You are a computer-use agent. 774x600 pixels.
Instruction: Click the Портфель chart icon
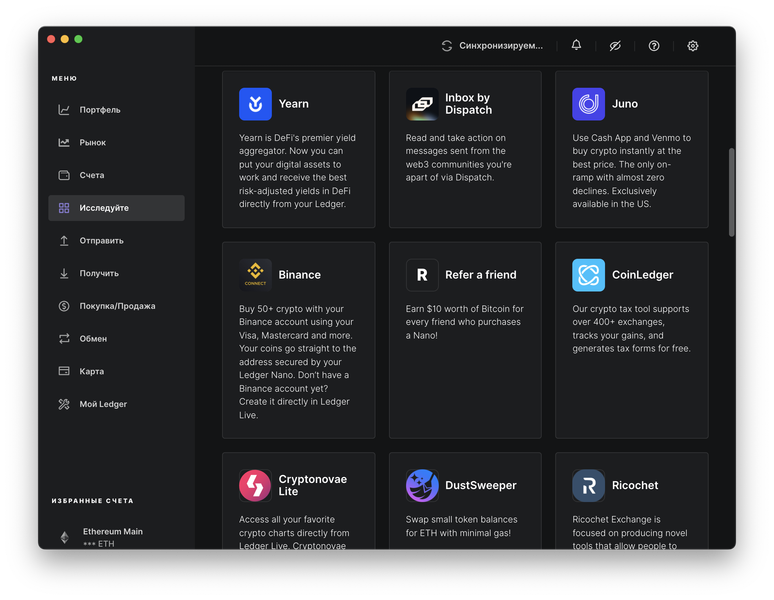click(x=64, y=110)
